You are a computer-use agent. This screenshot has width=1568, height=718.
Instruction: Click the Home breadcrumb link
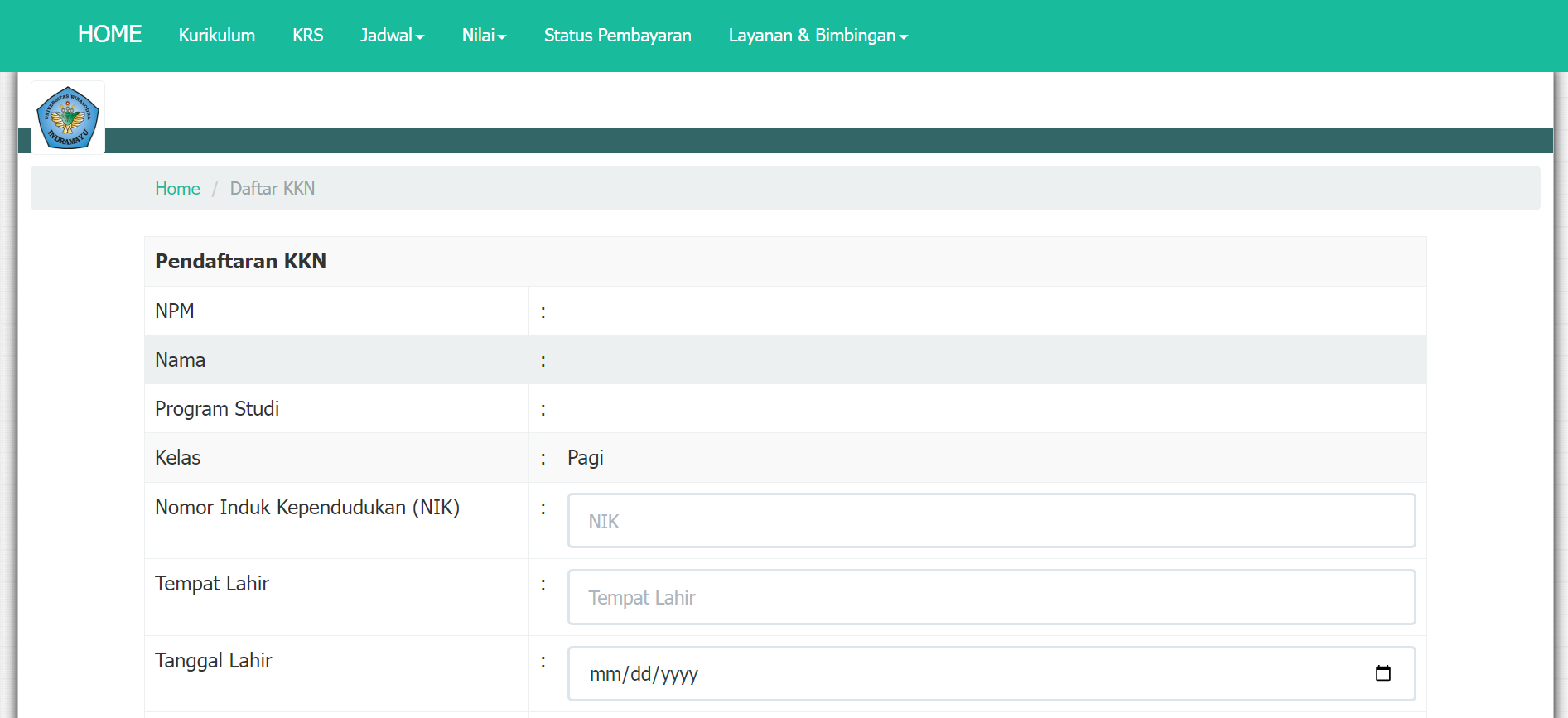coord(177,189)
